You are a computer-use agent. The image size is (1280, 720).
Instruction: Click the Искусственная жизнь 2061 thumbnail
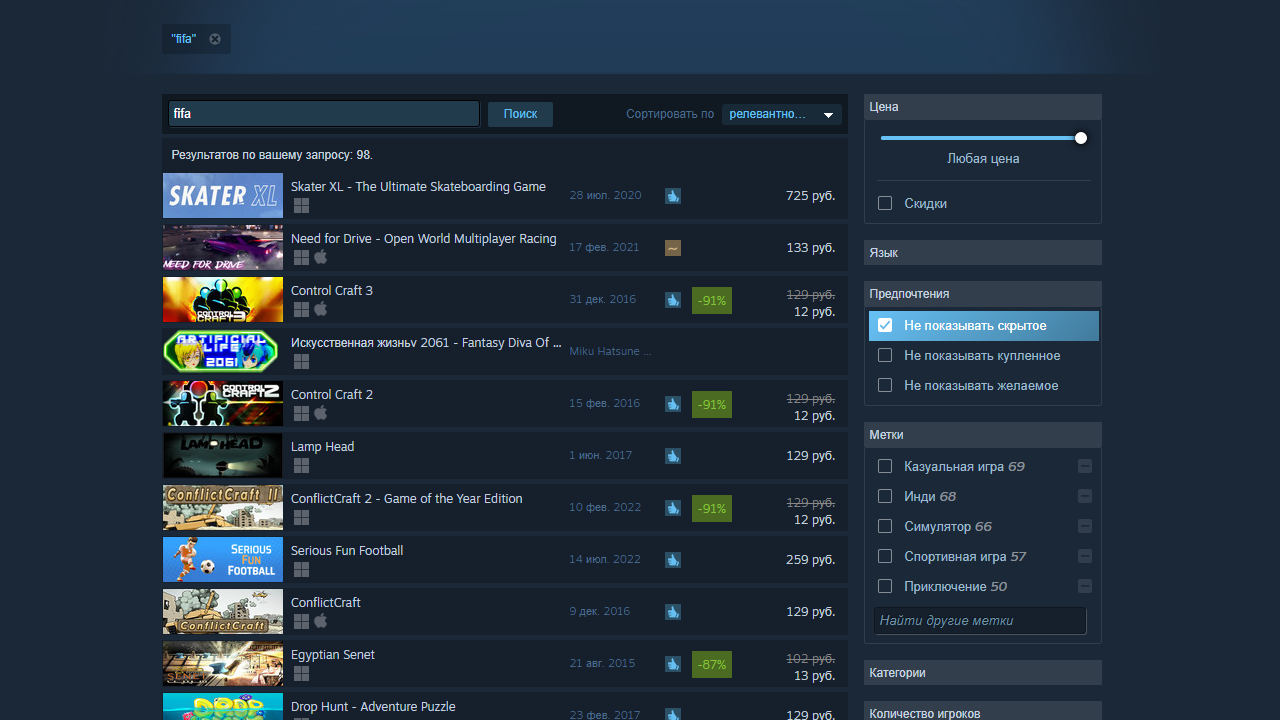pos(223,352)
